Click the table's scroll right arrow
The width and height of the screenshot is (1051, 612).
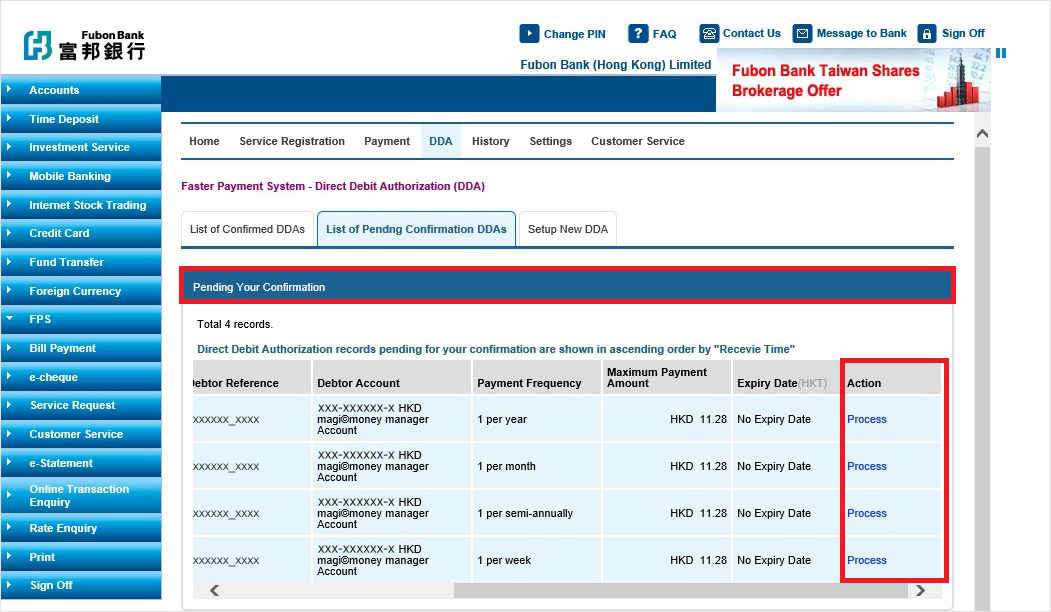tap(920, 591)
